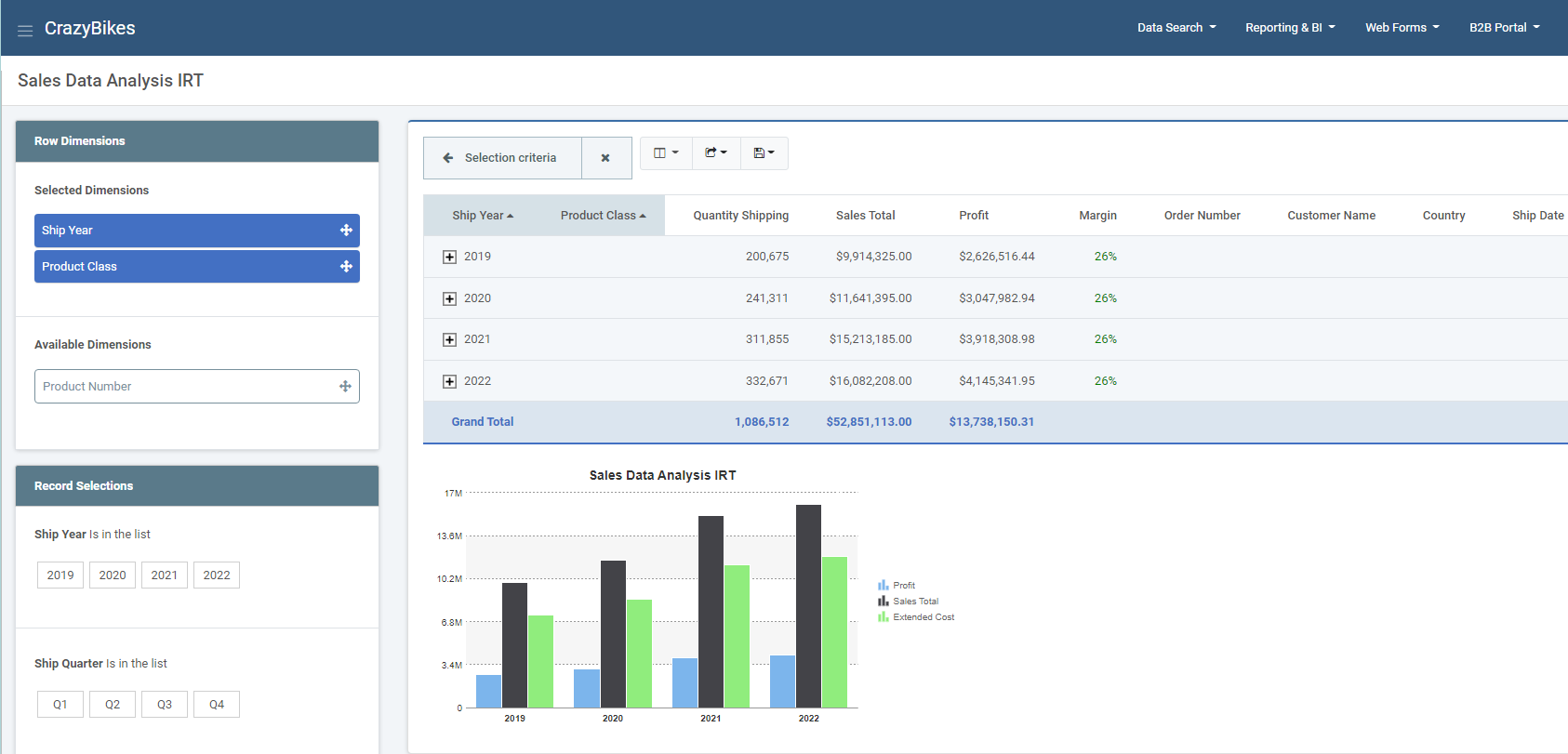Click the 26% margin in 2020 row
The height and width of the screenshot is (754, 1568).
(1105, 298)
